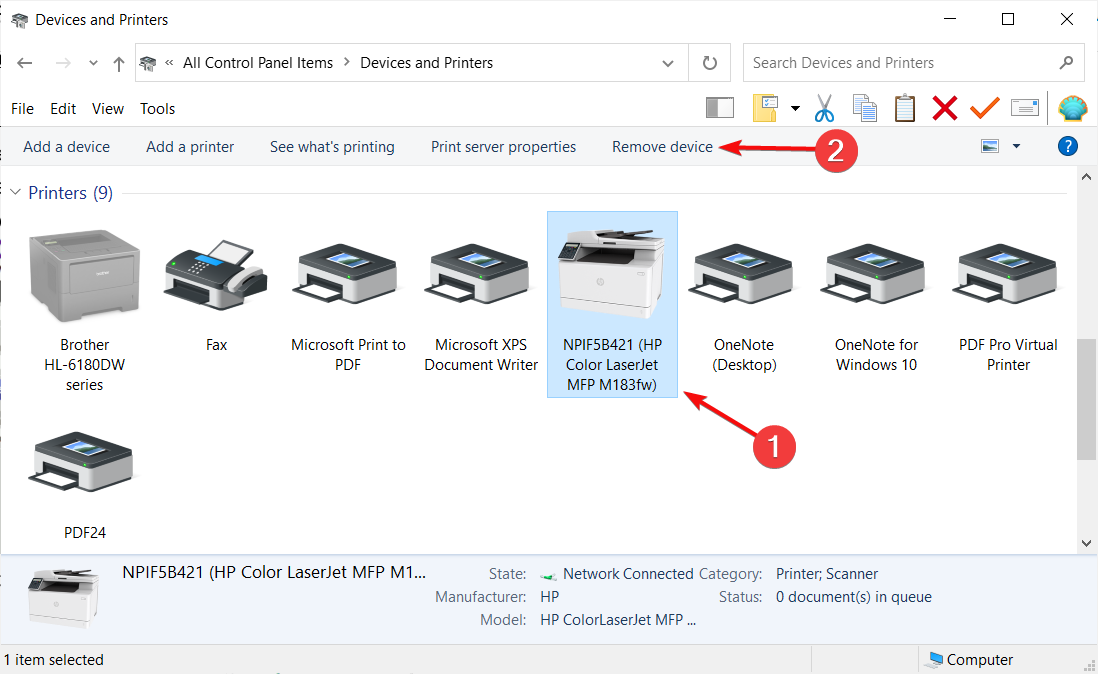Click the Refresh button in address bar
Image resolution: width=1098 pixels, height=674 pixels.
pos(709,63)
